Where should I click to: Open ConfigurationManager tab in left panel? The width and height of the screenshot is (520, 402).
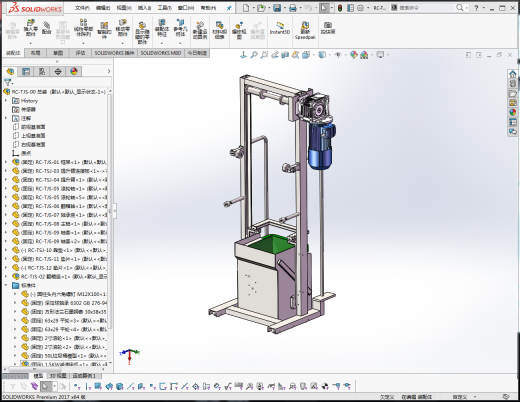42,71
